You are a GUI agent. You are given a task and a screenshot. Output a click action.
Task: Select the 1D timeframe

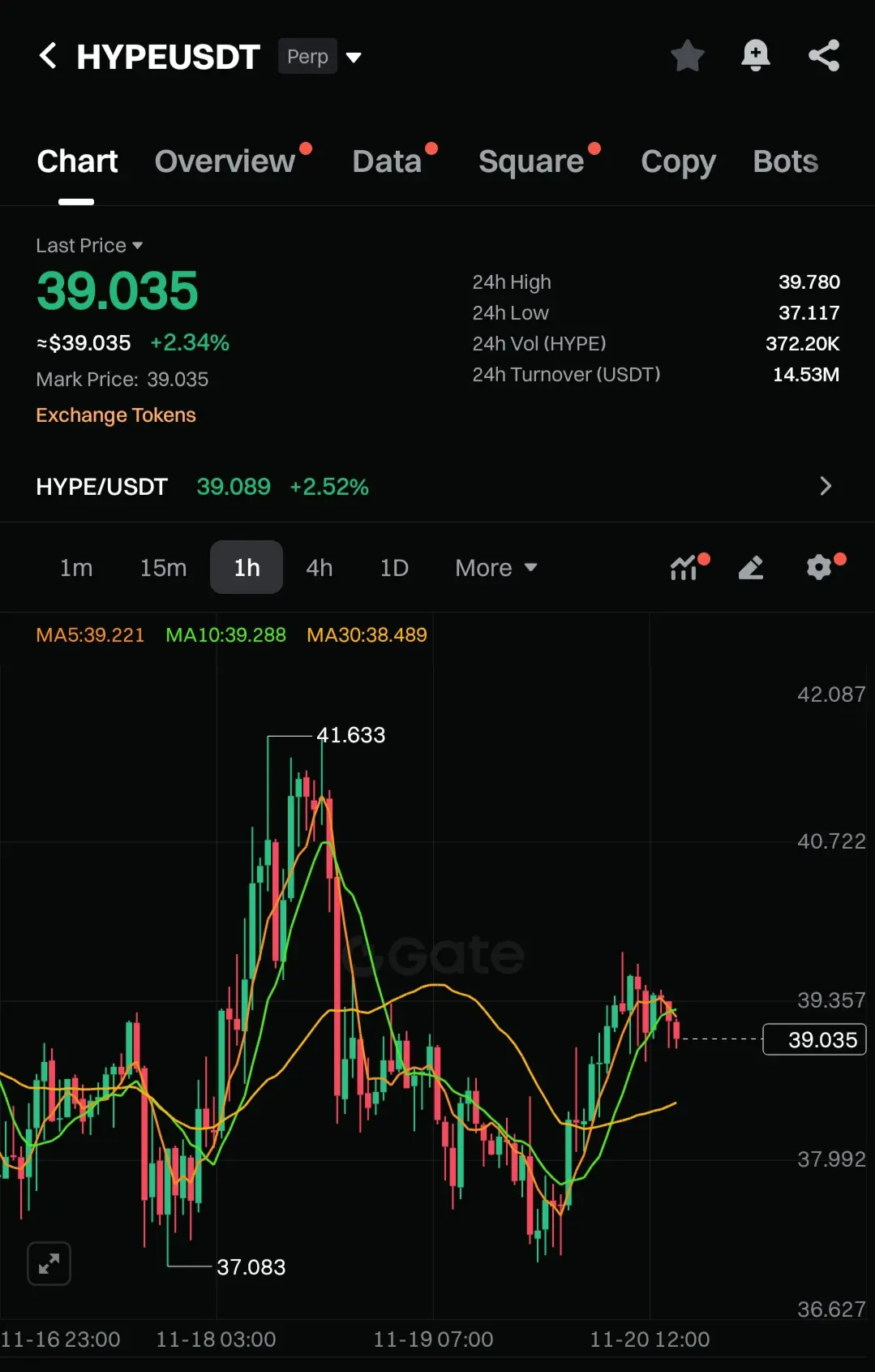(394, 567)
